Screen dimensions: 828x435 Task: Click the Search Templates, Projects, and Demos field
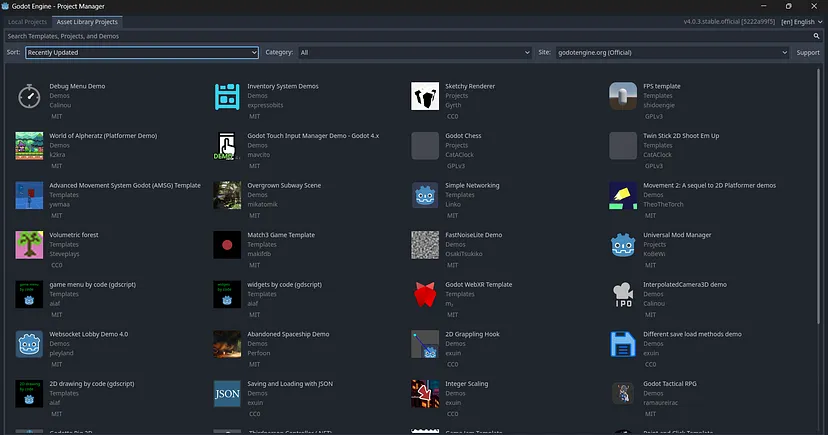pyautogui.click(x=409, y=36)
